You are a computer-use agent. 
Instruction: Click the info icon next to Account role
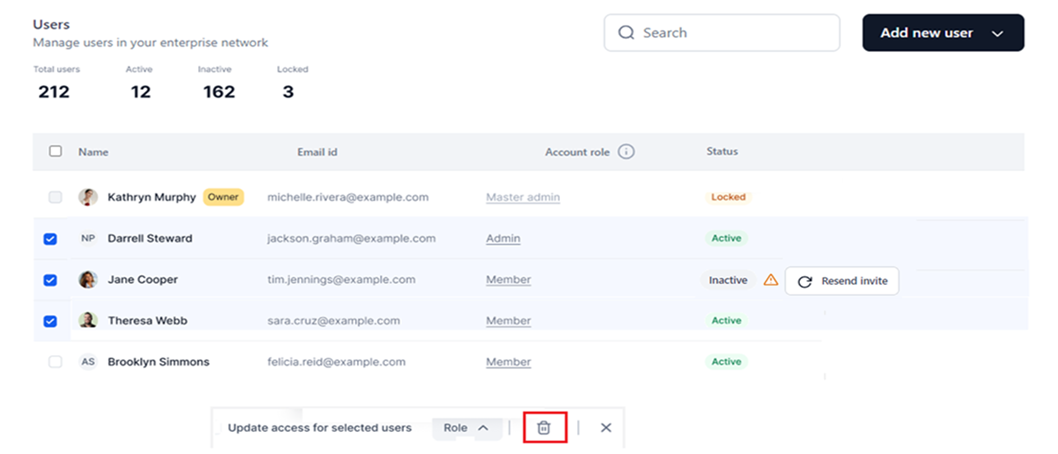click(626, 152)
